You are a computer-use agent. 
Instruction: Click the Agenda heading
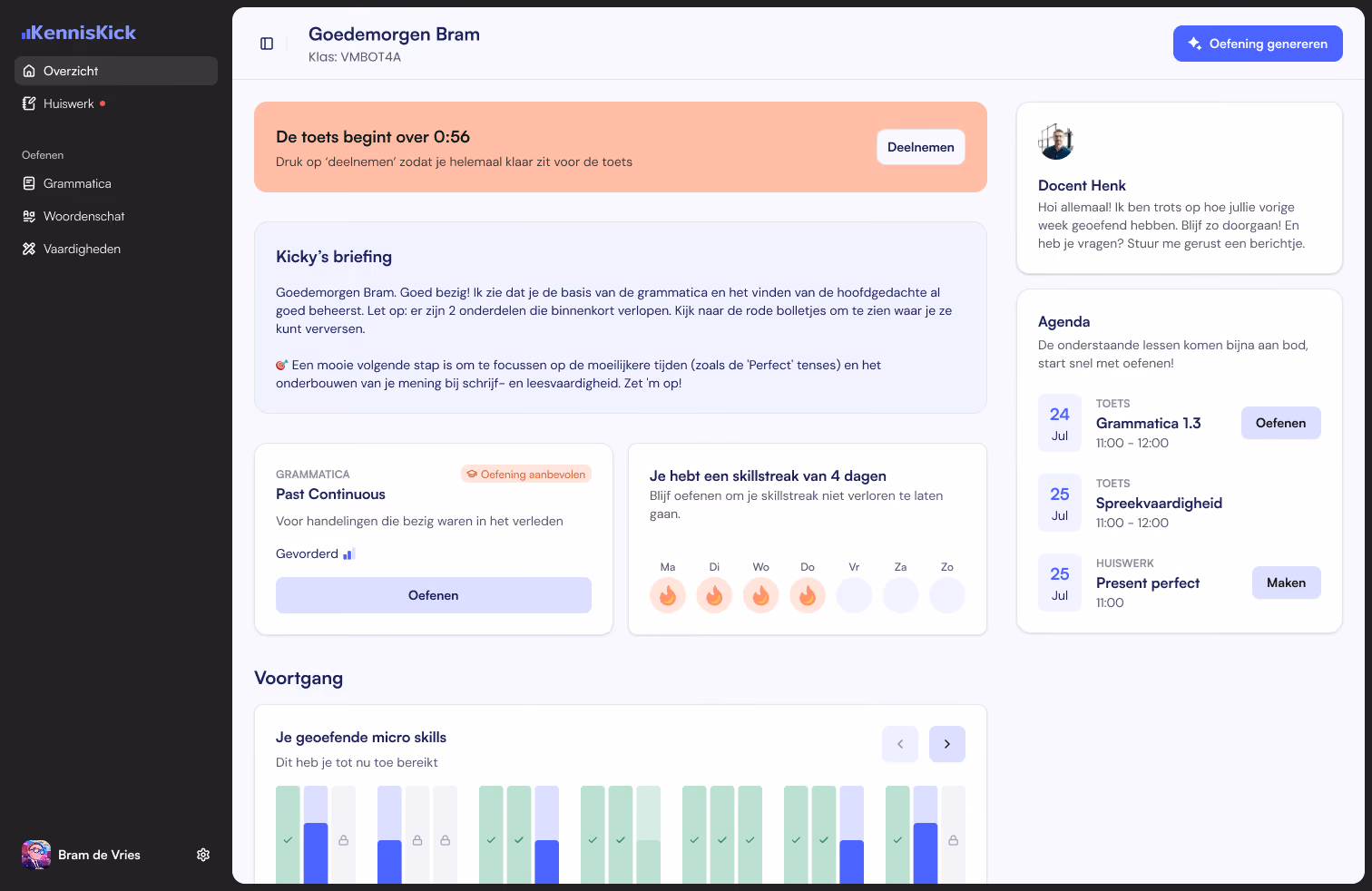coord(1064,322)
